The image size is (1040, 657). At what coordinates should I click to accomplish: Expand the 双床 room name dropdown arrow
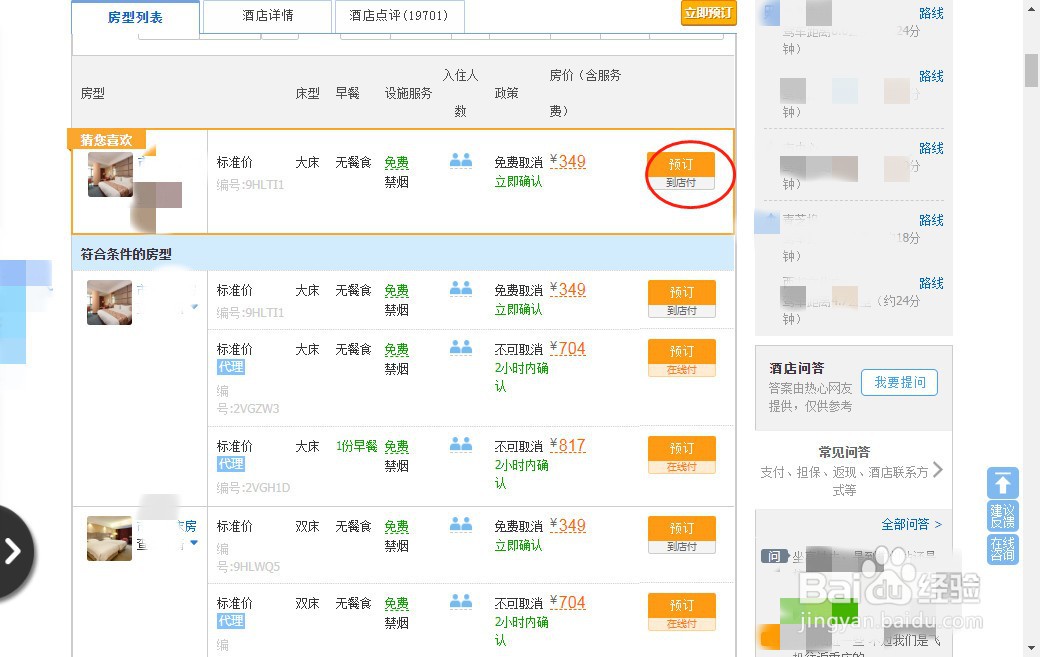[x=195, y=544]
